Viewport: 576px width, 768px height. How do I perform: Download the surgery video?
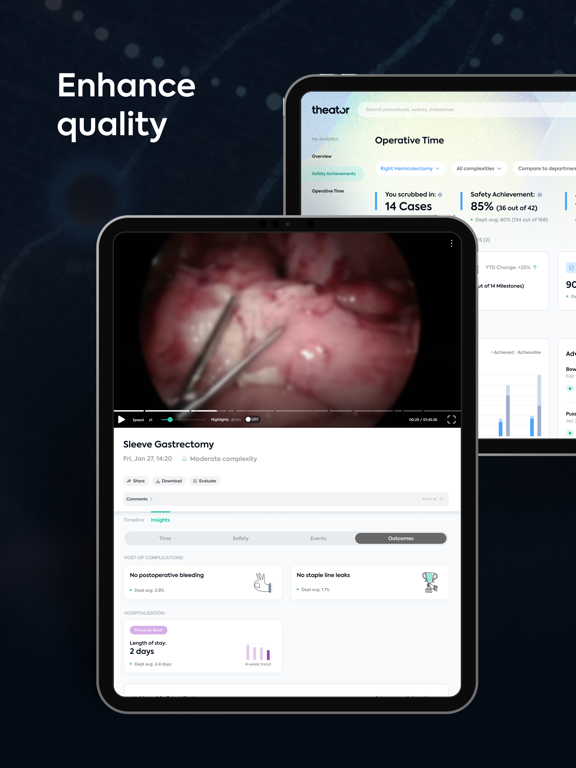click(x=168, y=481)
